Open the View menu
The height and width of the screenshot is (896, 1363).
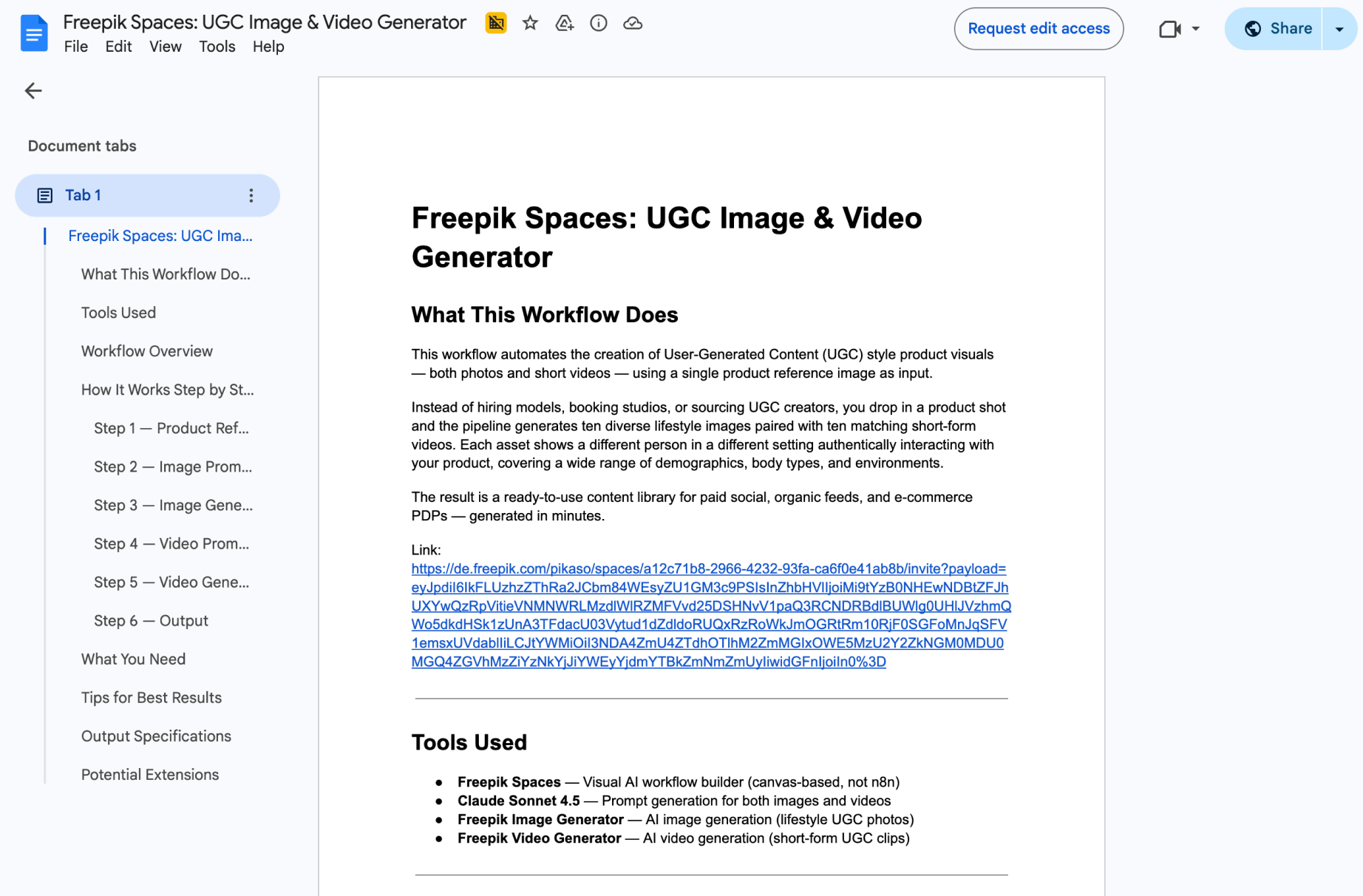coord(165,47)
